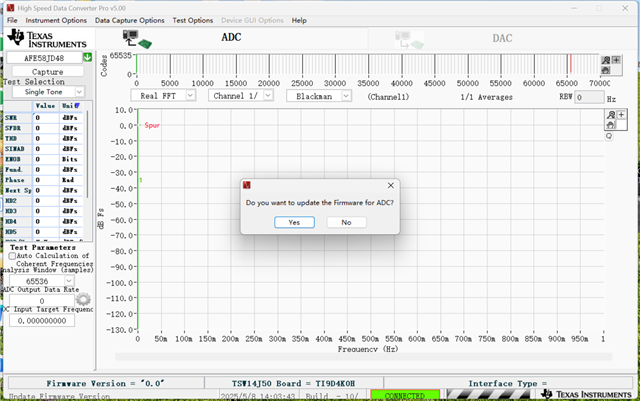Expand the 65536 analysis window samples dropdown
This screenshot has height=401, width=640.
69,281
